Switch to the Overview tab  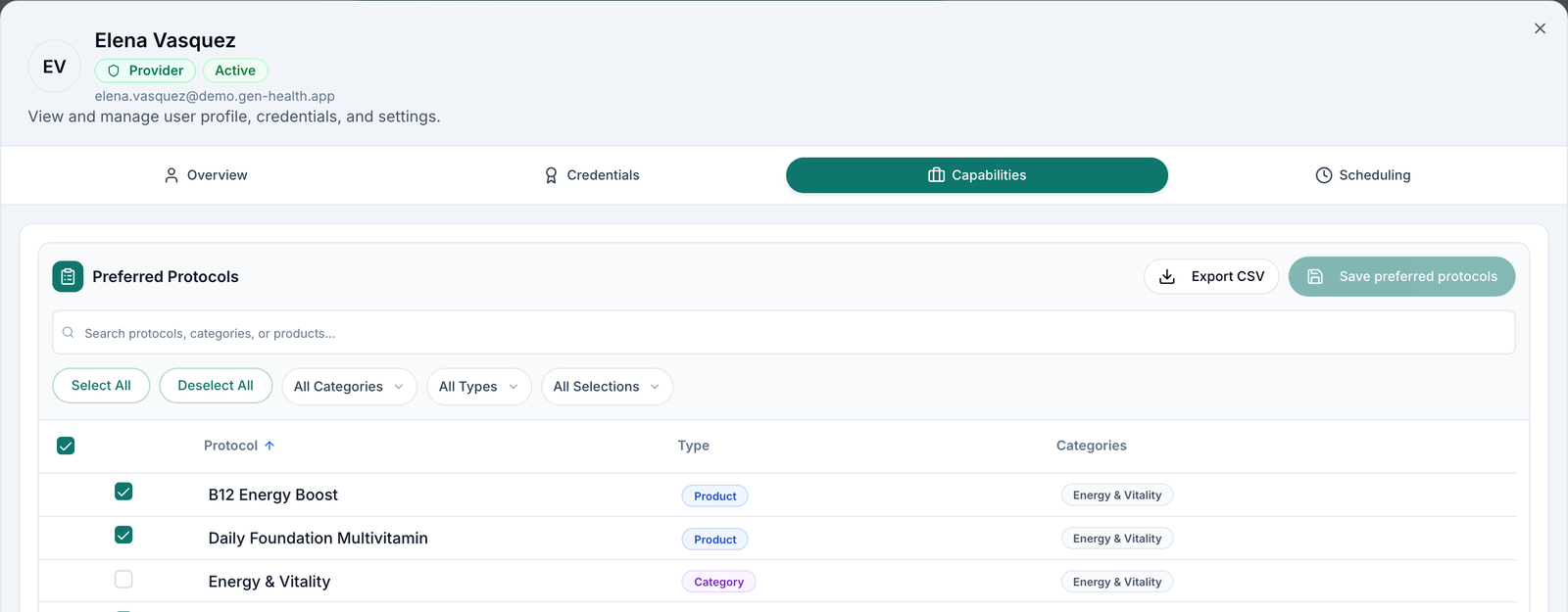tap(206, 175)
